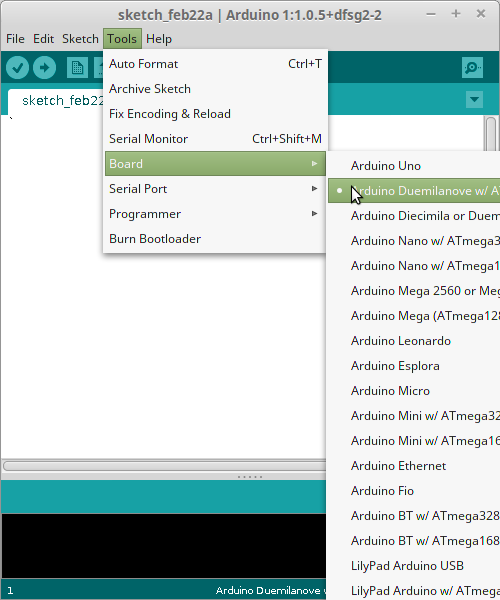Screen dimensions: 500x600
Task: Click the horizontal editor scrollbar
Action: 164,466
